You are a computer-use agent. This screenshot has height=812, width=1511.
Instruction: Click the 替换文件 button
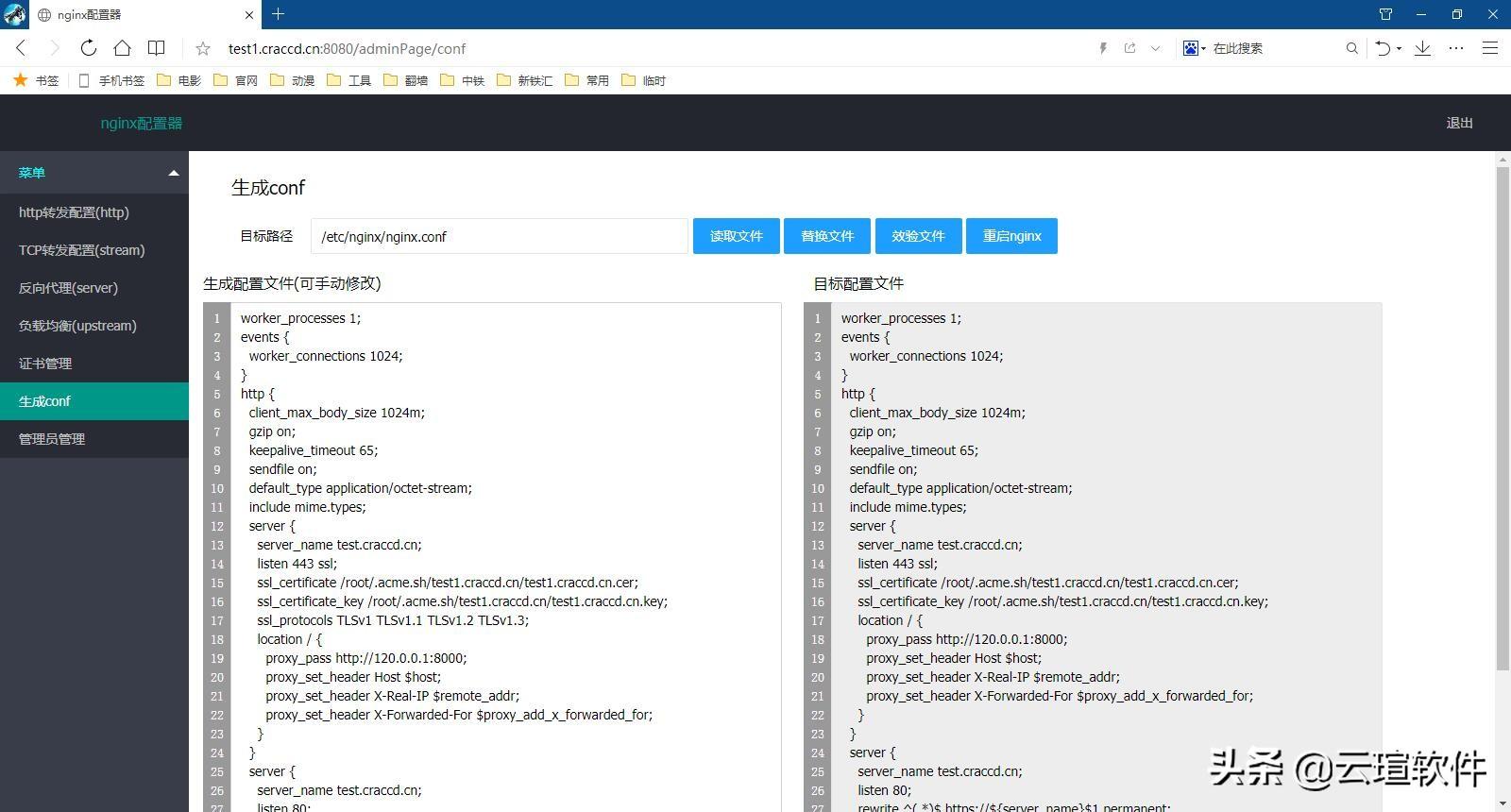[827, 236]
